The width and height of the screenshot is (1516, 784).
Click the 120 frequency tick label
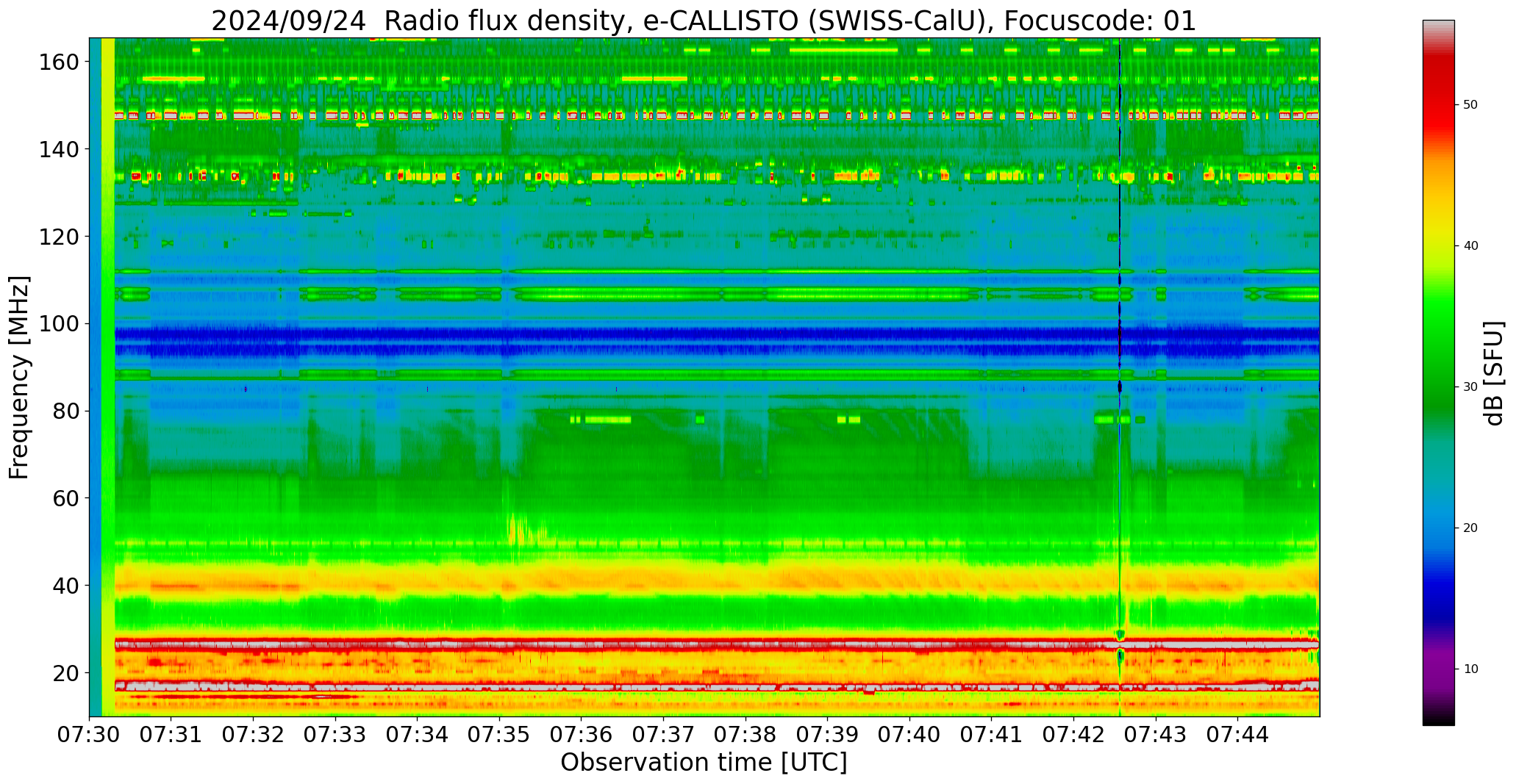[59, 236]
